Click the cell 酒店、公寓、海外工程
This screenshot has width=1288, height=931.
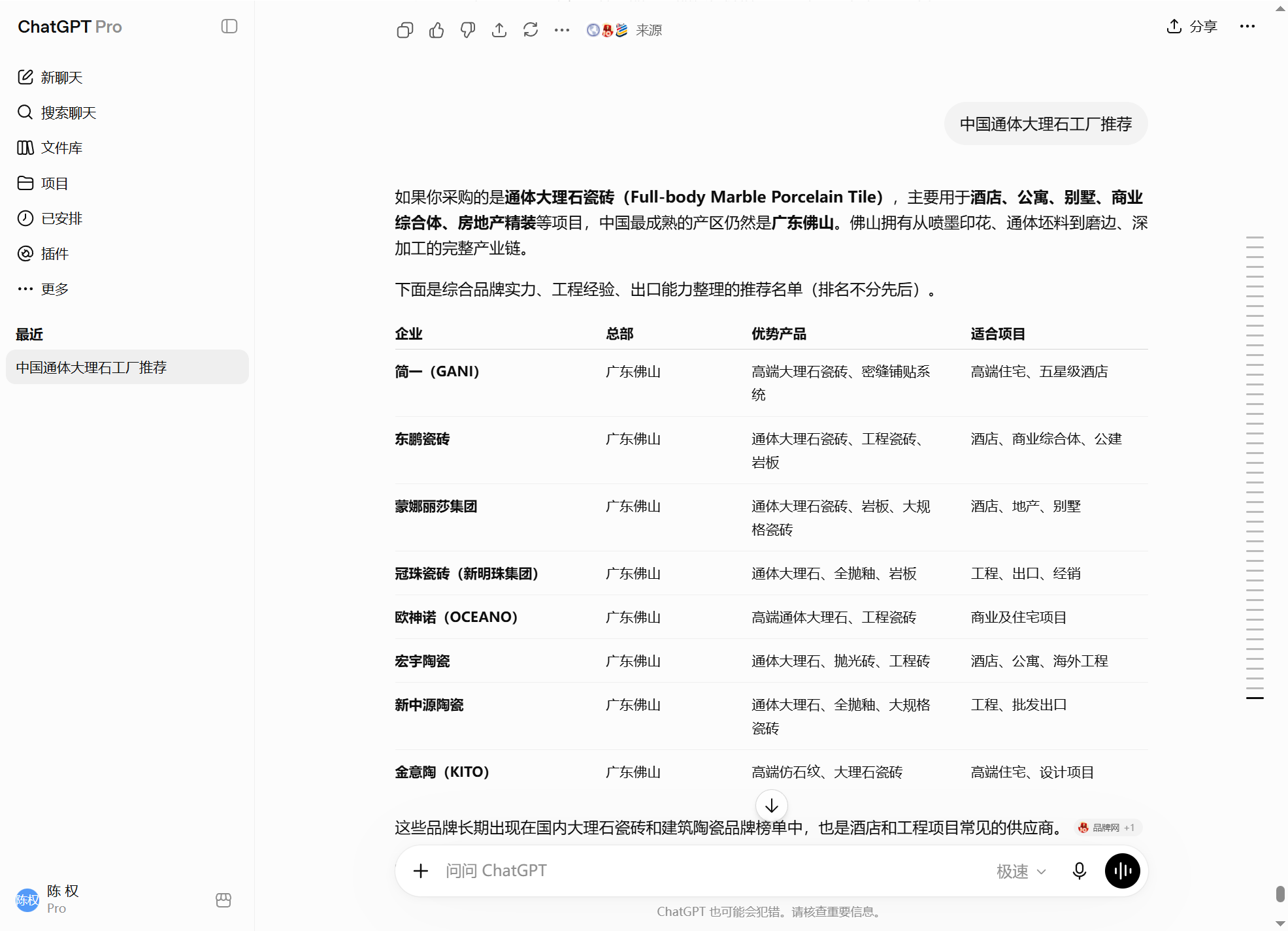(1039, 661)
